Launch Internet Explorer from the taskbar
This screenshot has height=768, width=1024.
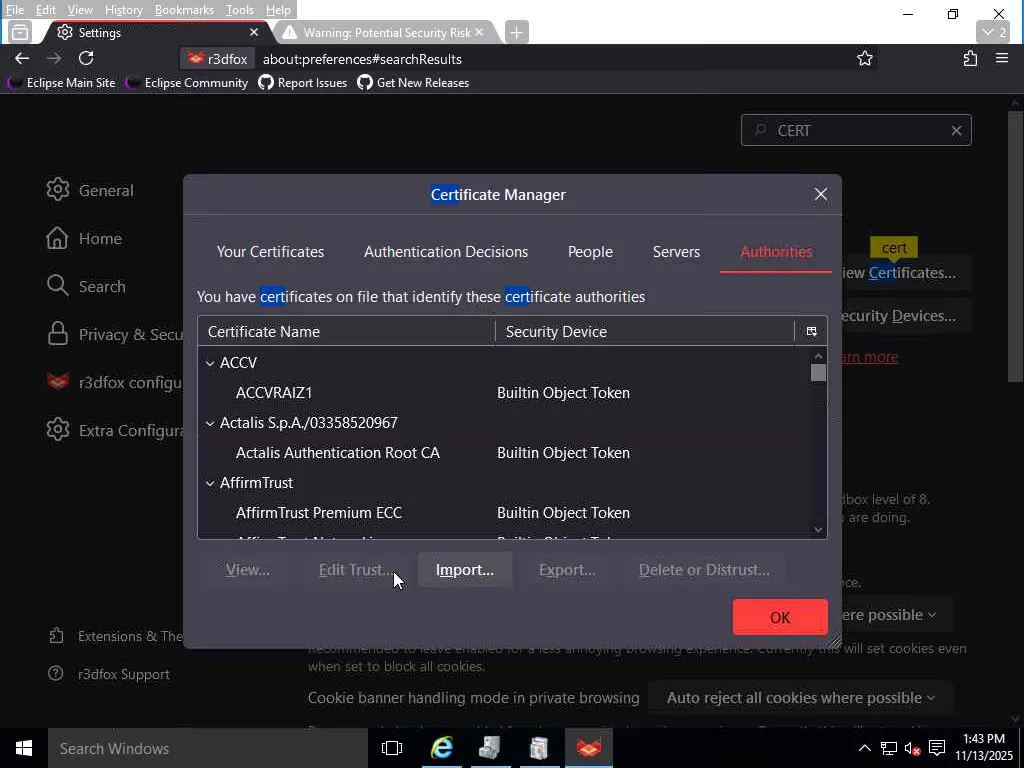442,748
